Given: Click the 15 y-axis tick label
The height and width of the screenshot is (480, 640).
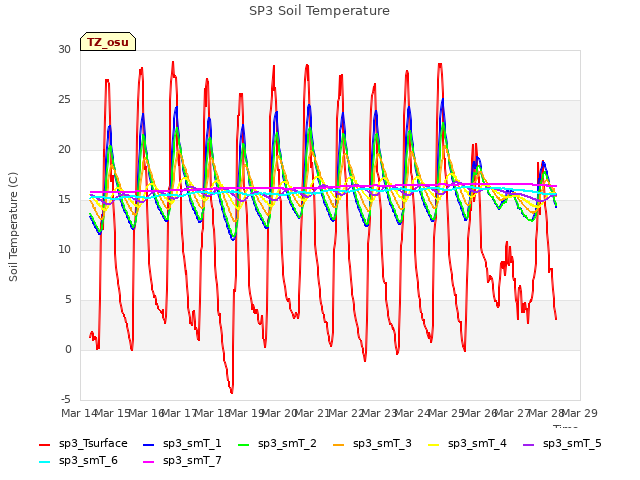Looking at the screenshot, I should point(64,200).
